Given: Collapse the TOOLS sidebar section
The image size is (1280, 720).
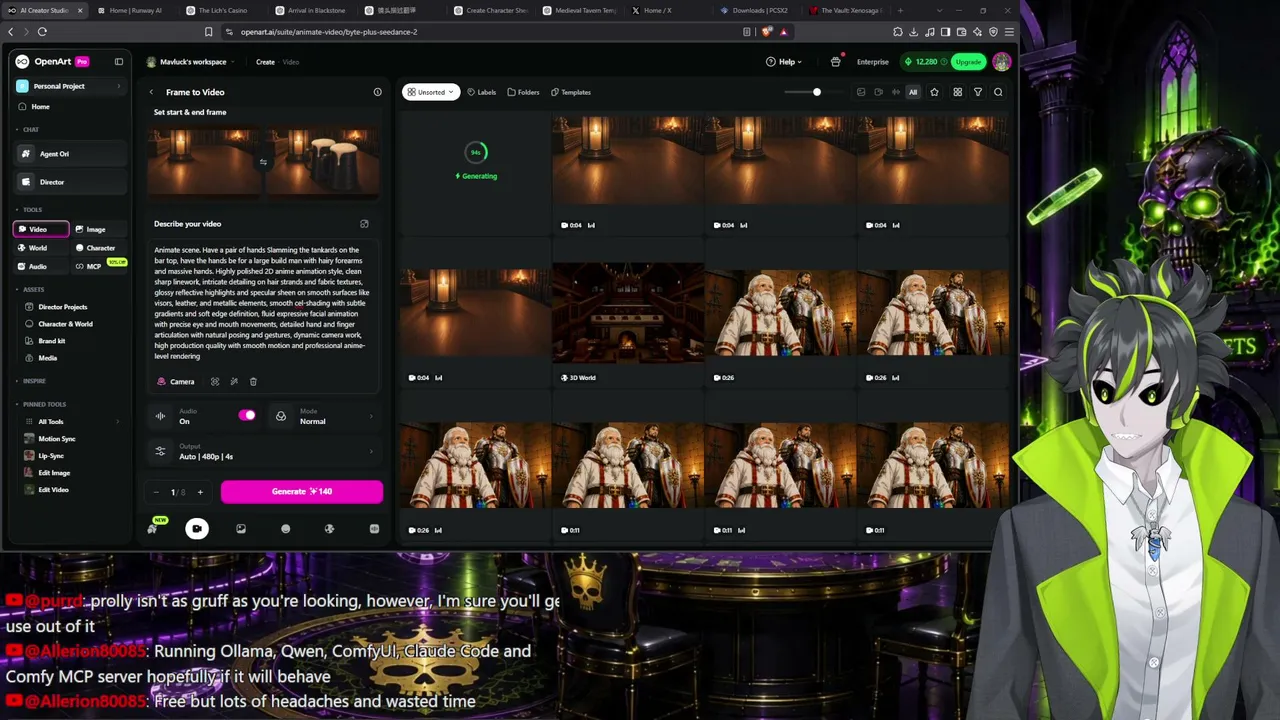Looking at the screenshot, I should point(30,210).
